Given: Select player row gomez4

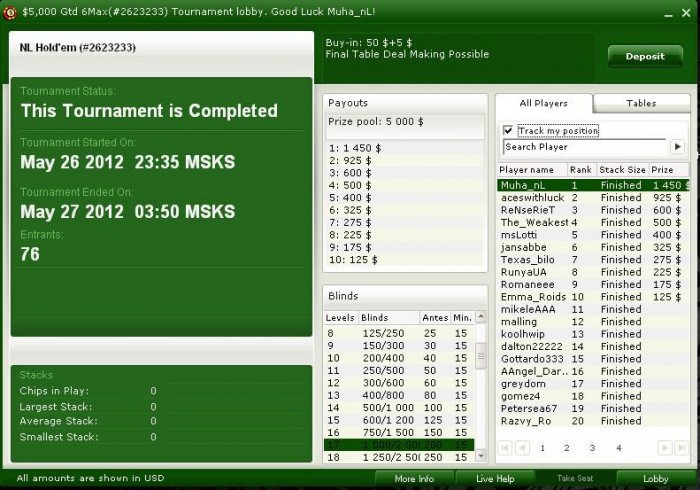Looking at the screenshot, I should tap(593, 396).
